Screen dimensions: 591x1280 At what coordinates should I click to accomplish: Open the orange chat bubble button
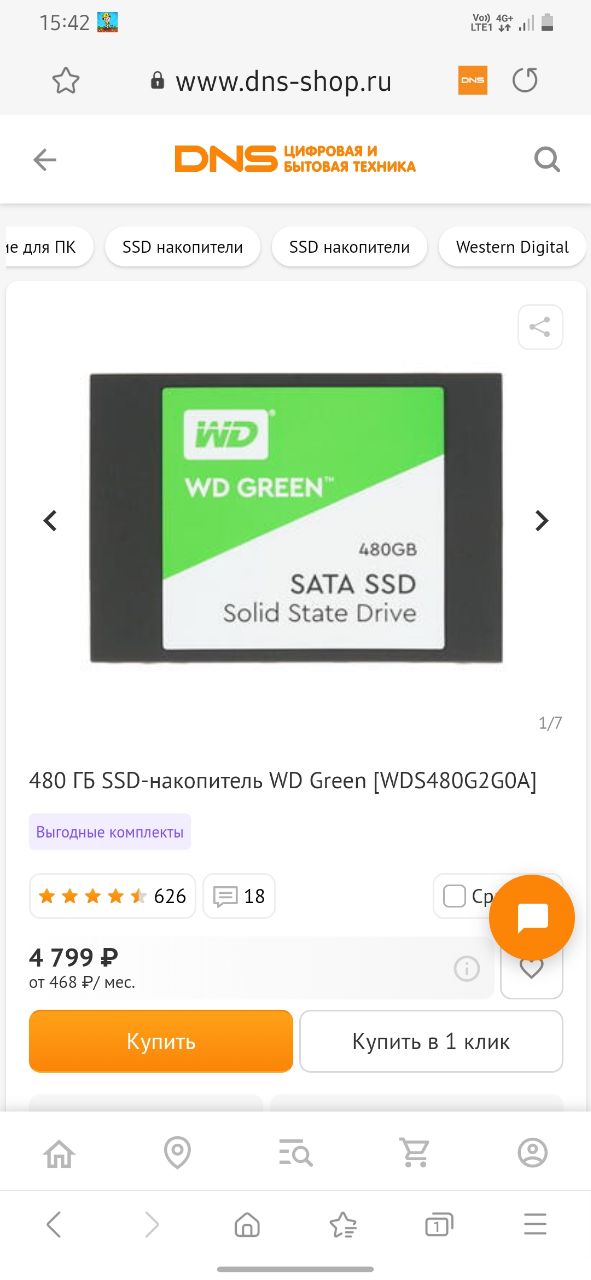tap(532, 918)
